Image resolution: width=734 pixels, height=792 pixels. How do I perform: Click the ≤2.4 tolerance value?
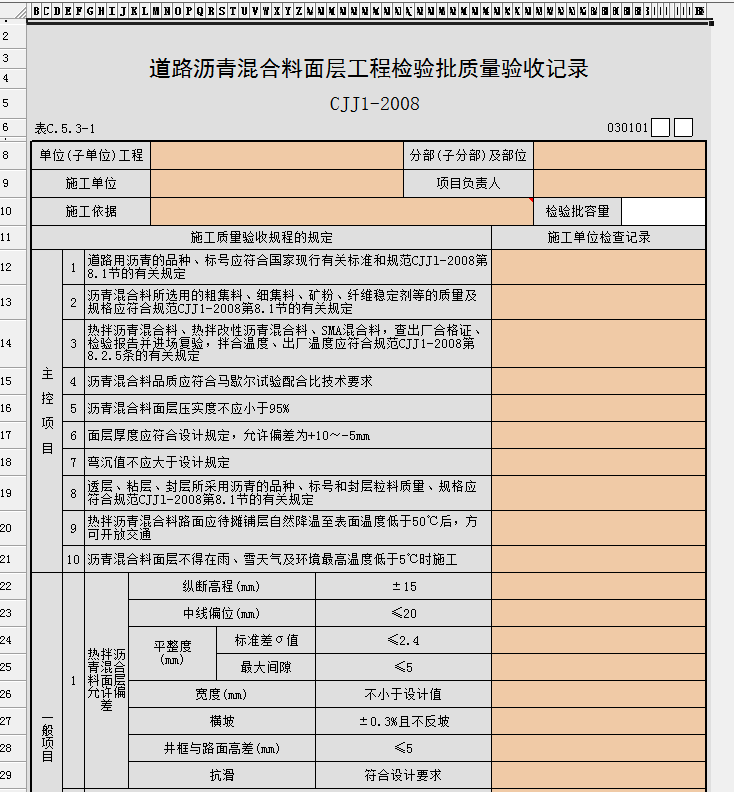[x=404, y=640]
